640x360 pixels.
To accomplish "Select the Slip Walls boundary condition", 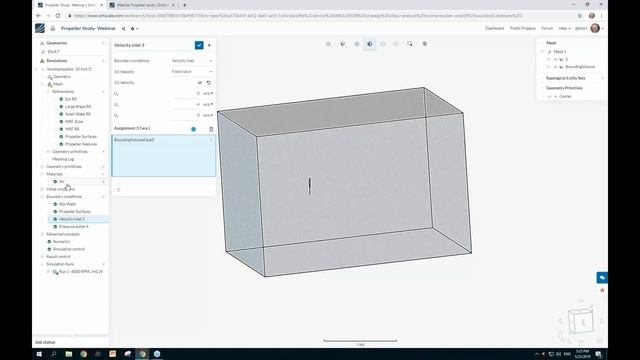I will point(67,204).
